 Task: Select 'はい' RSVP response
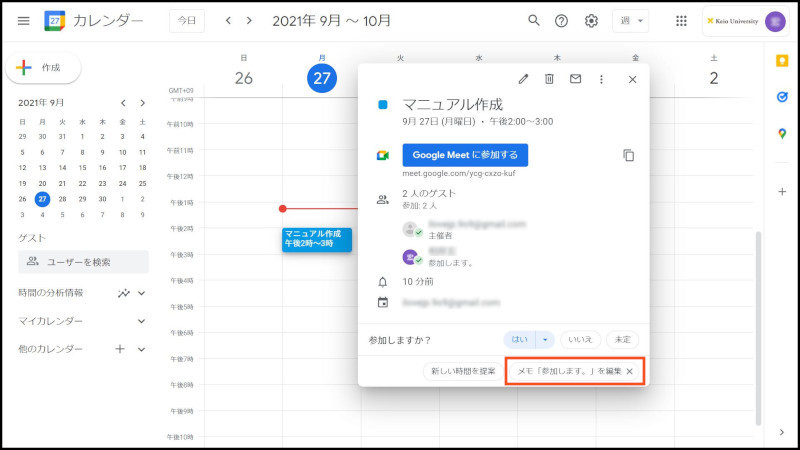pos(519,339)
